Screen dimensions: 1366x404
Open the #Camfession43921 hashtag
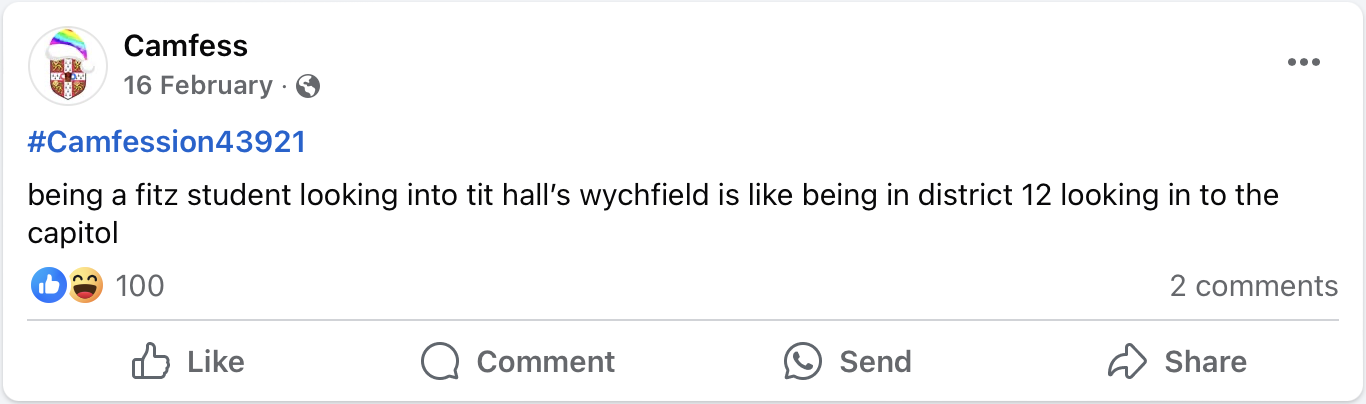point(166,143)
